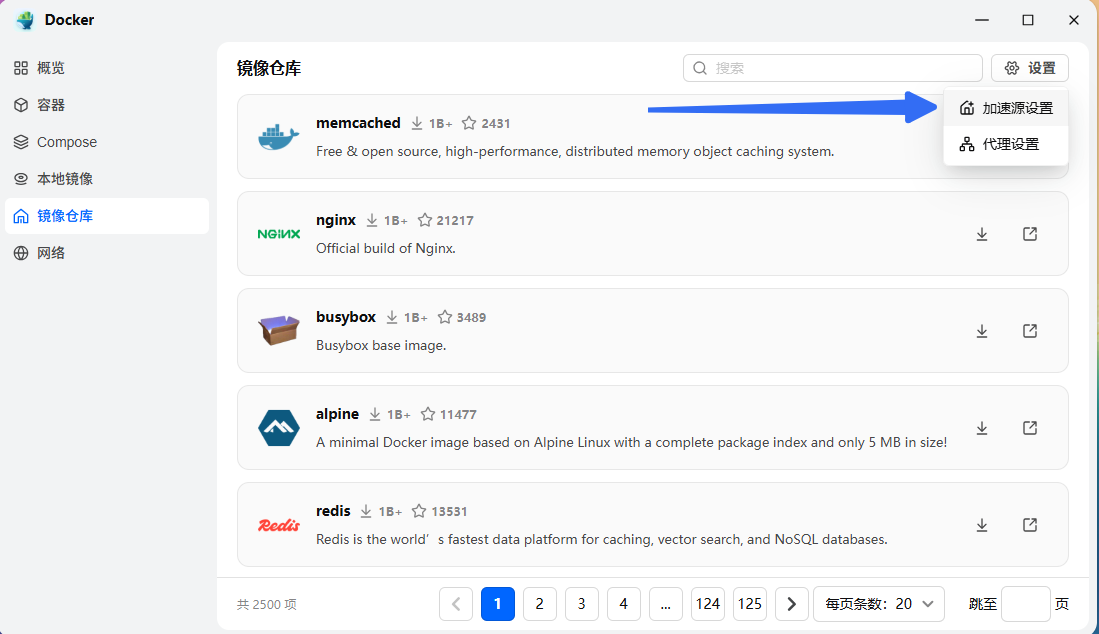Click the 共 2500 项 total count
Screen dimensions: 1099x634
(266, 604)
